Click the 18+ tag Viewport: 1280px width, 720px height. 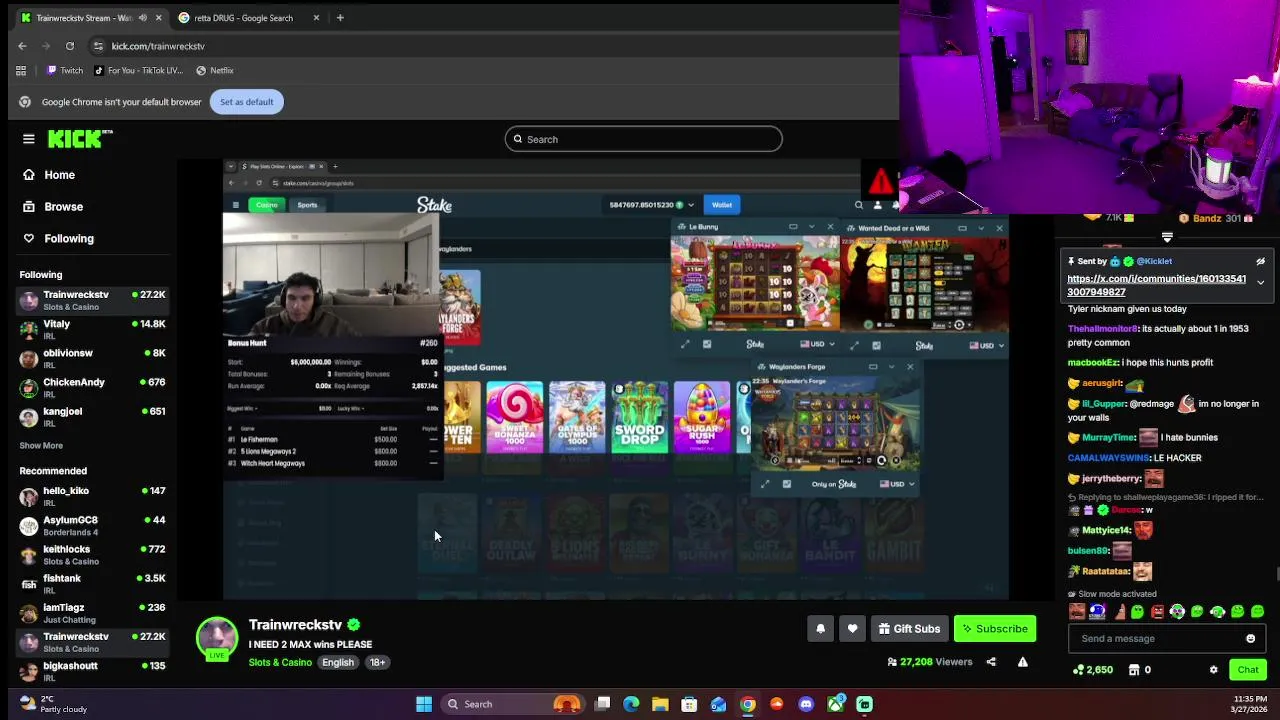[x=377, y=663]
